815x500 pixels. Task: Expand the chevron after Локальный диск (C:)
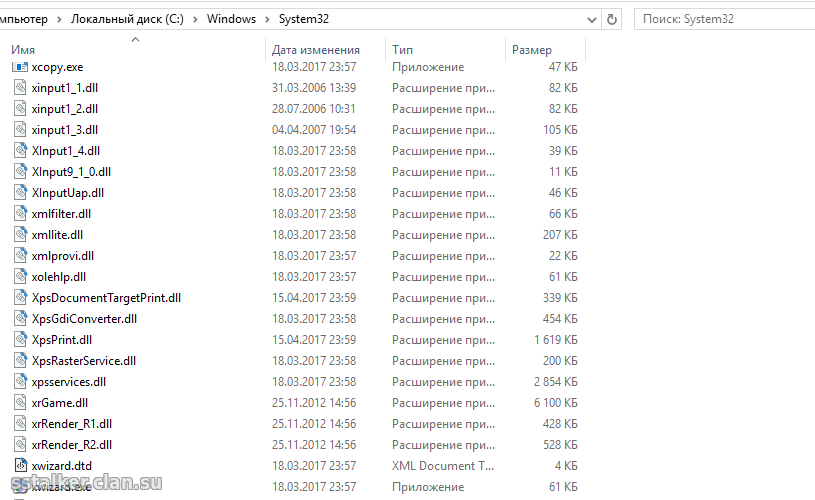(x=195, y=19)
